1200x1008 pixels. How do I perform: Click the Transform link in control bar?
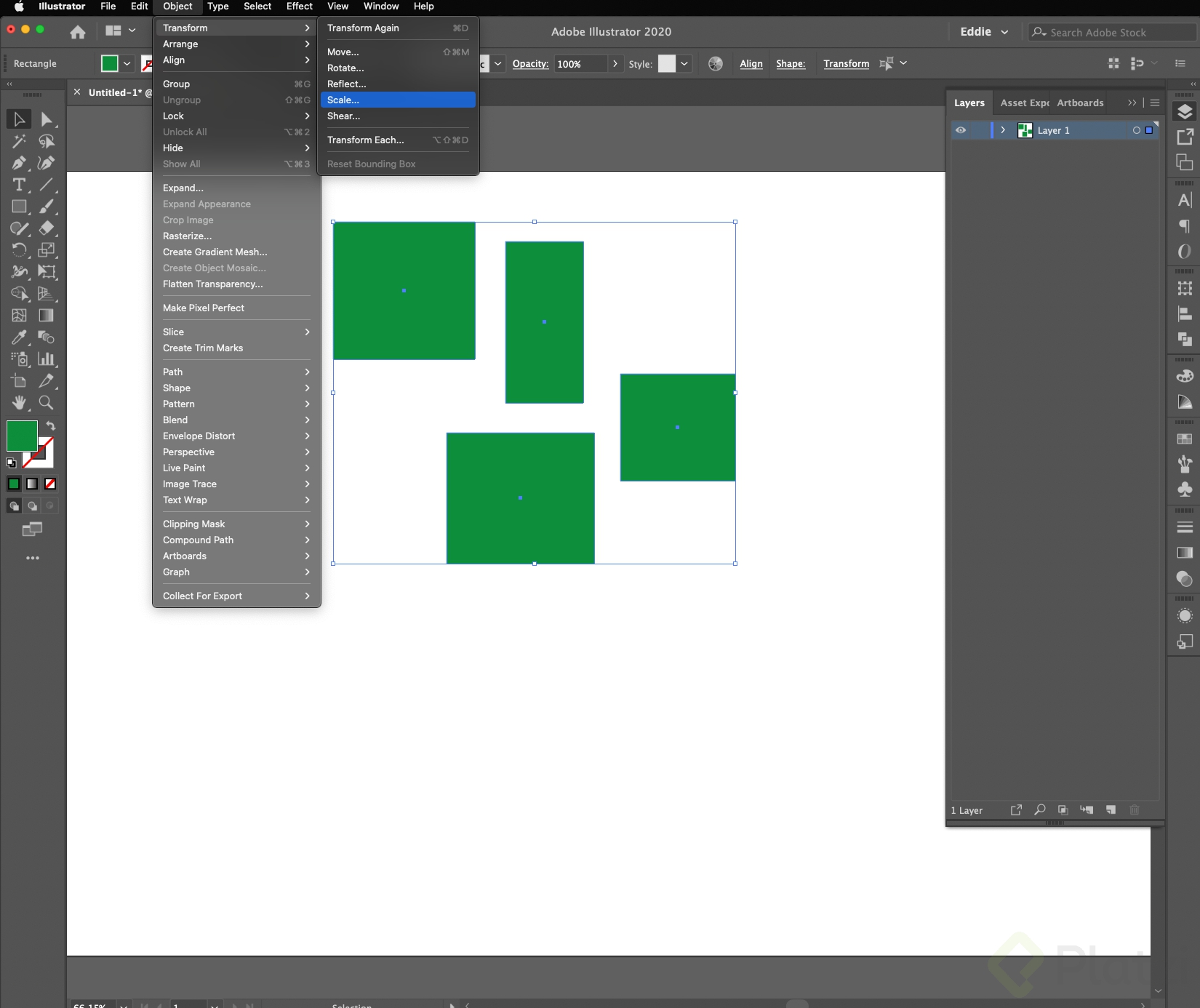pyautogui.click(x=846, y=64)
